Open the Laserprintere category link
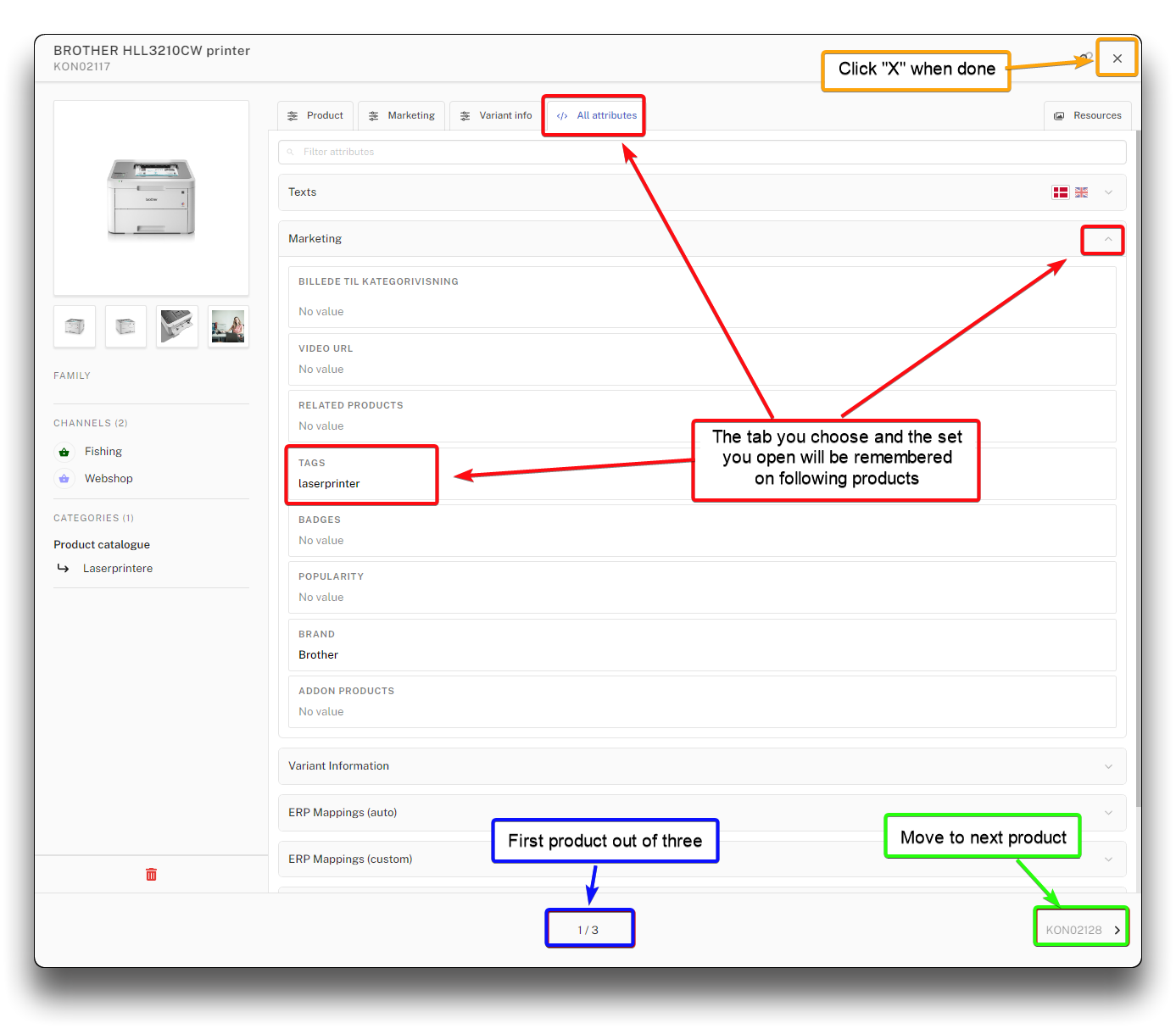Viewport: 1176px width, 1029px height. [118, 569]
